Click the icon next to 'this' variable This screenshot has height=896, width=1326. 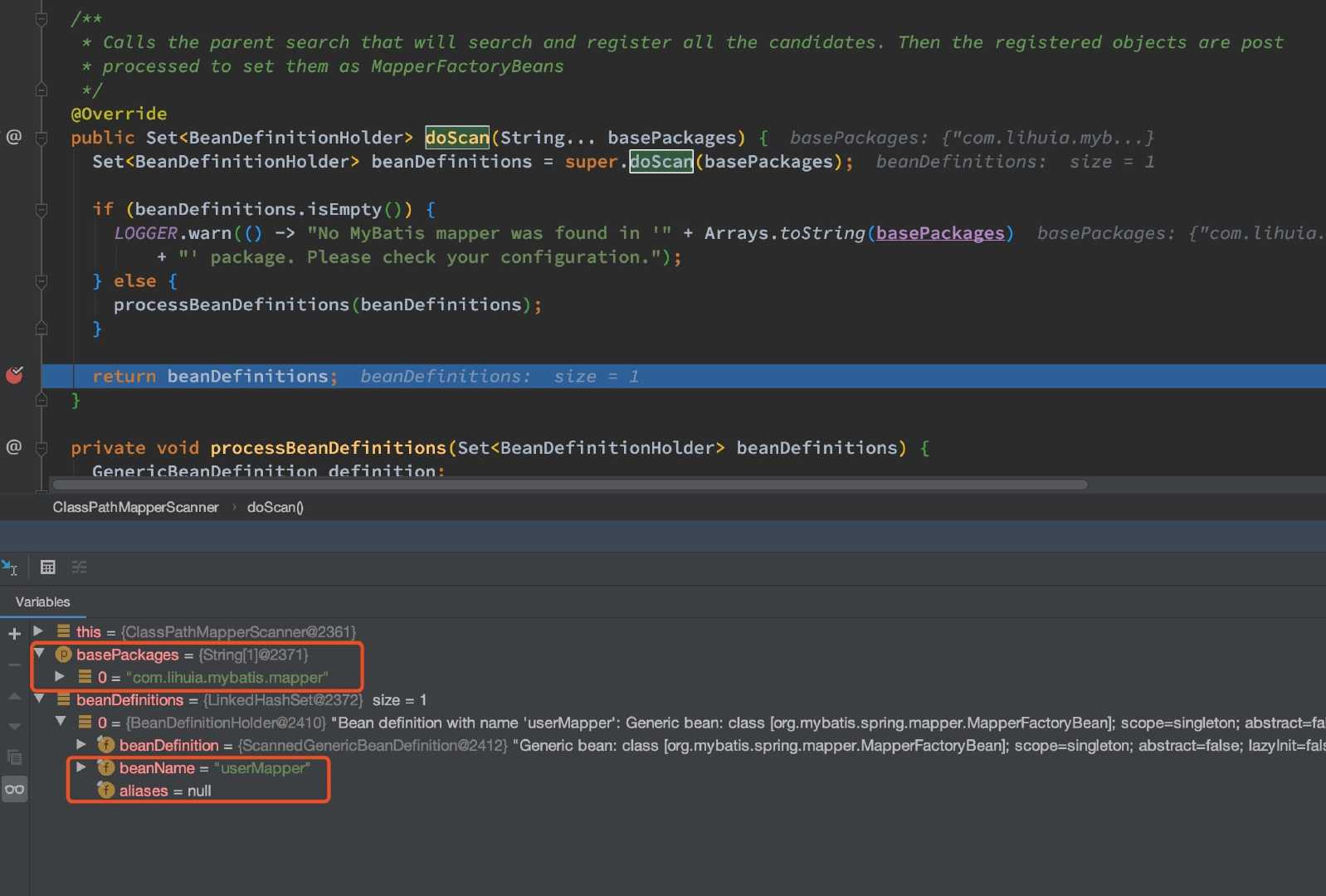[63, 631]
